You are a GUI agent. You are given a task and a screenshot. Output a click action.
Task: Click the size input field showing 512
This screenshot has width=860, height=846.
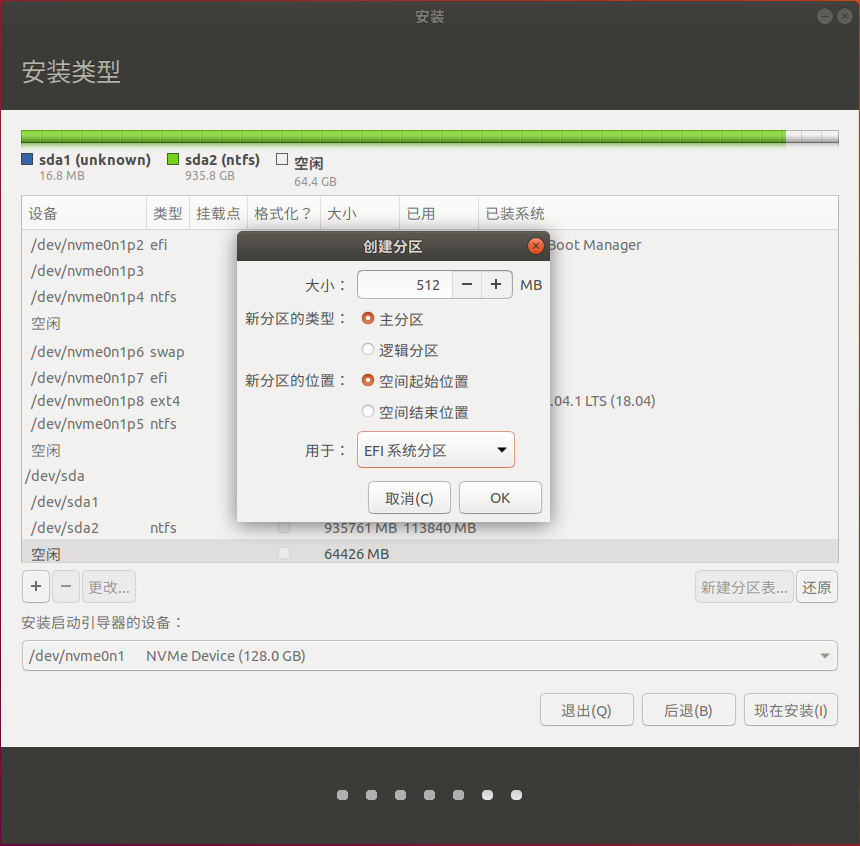[x=405, y=285]
